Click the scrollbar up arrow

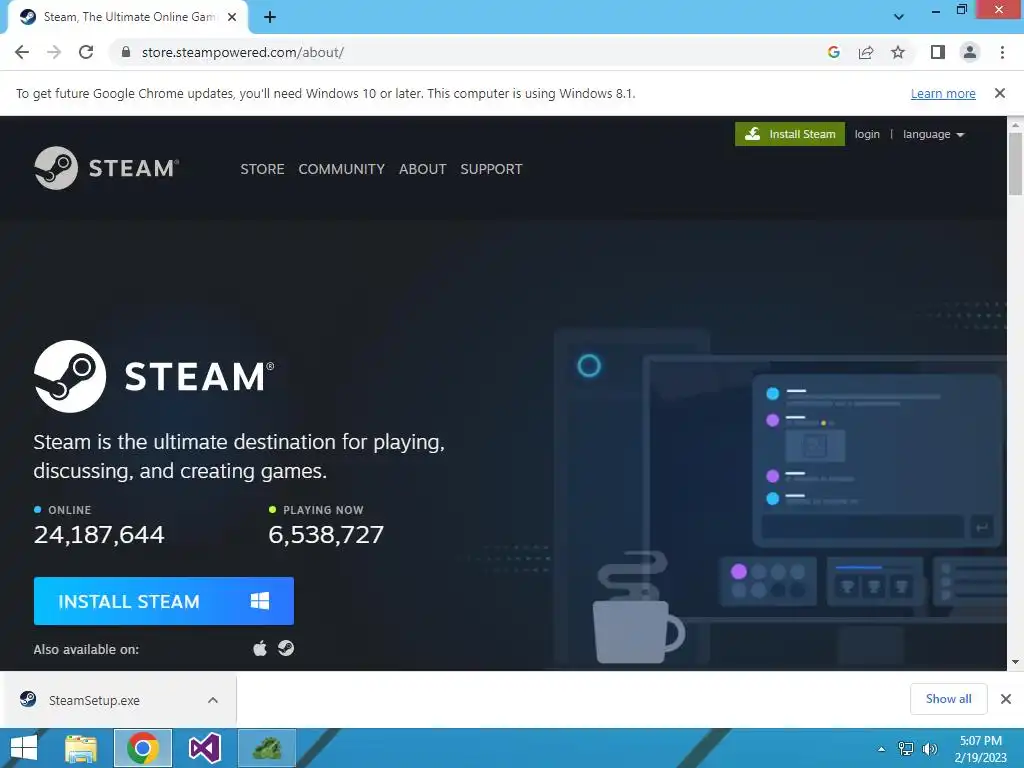(1015, 125)
